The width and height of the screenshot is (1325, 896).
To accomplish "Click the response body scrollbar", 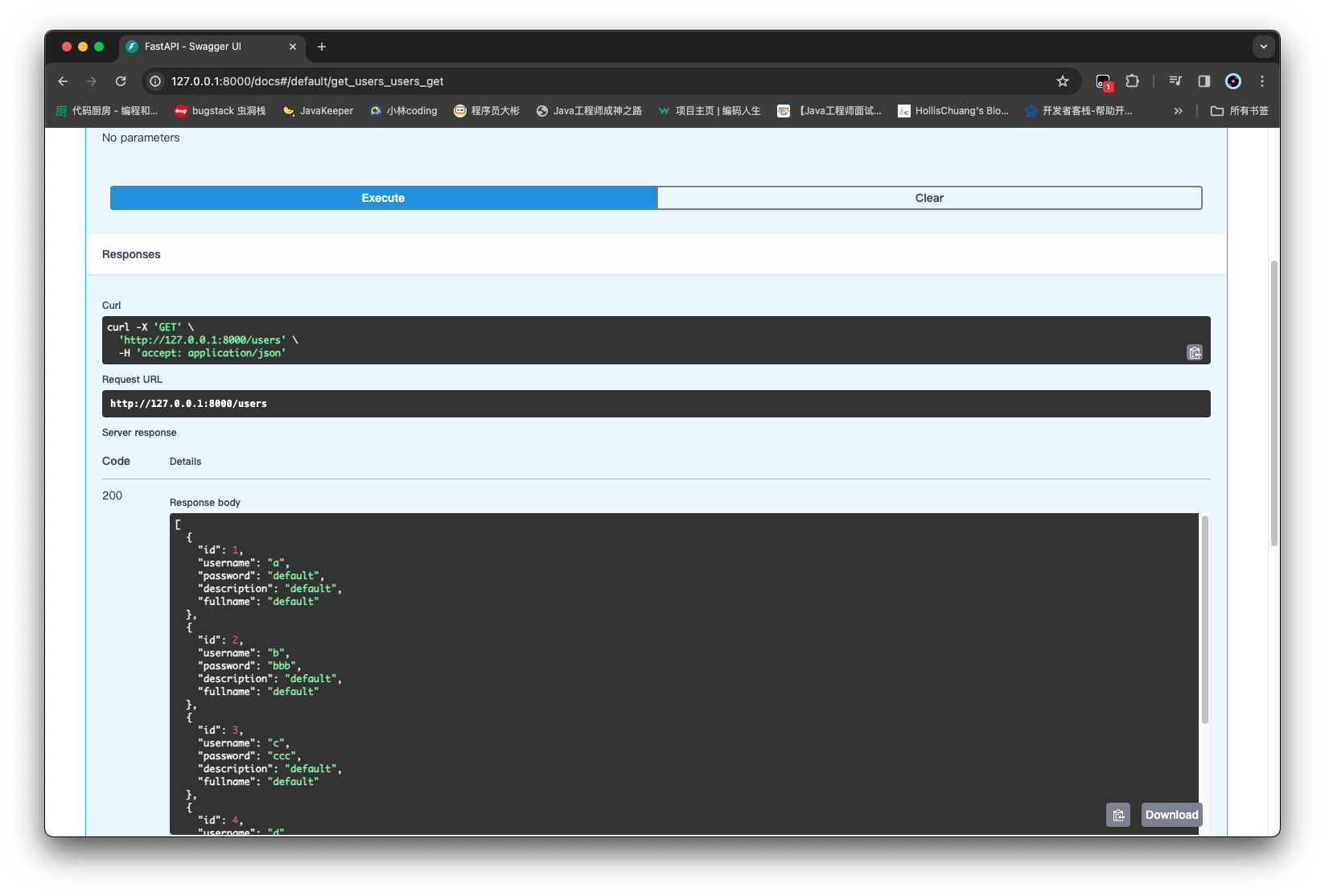I will [x=1204, y=619].
